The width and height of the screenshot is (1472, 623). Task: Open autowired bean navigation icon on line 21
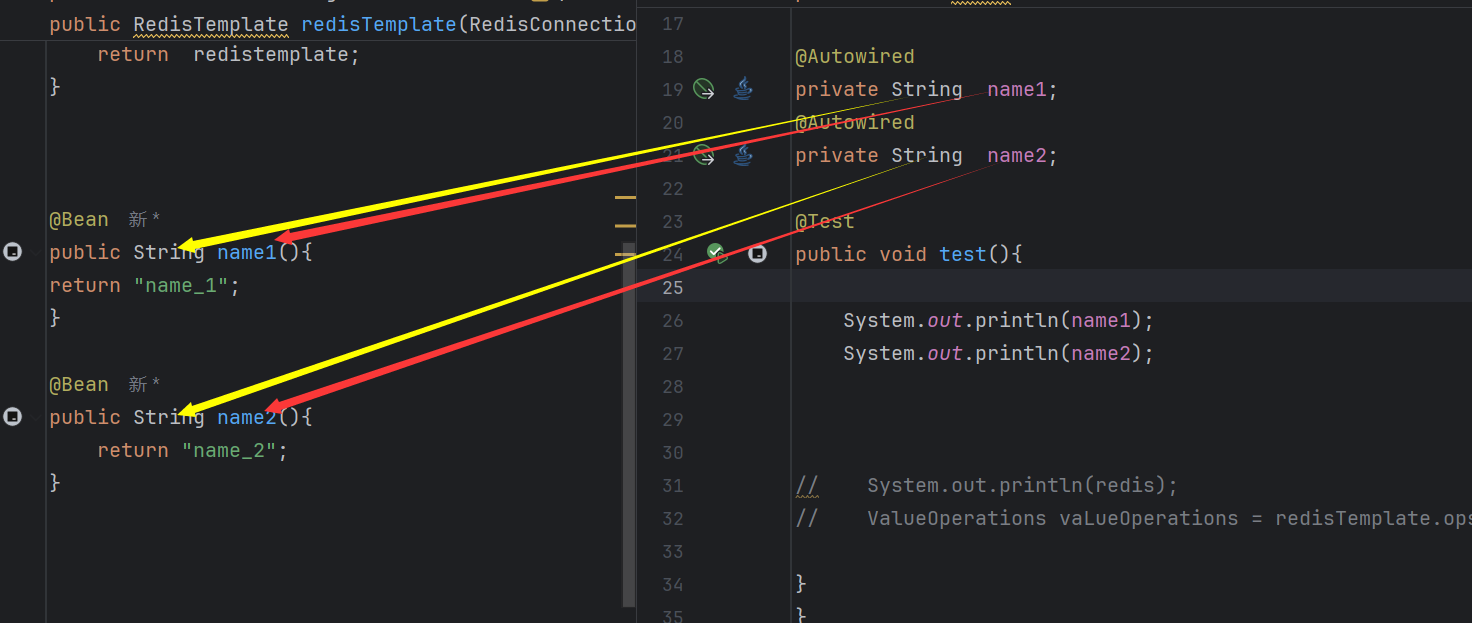click(704, 155)
